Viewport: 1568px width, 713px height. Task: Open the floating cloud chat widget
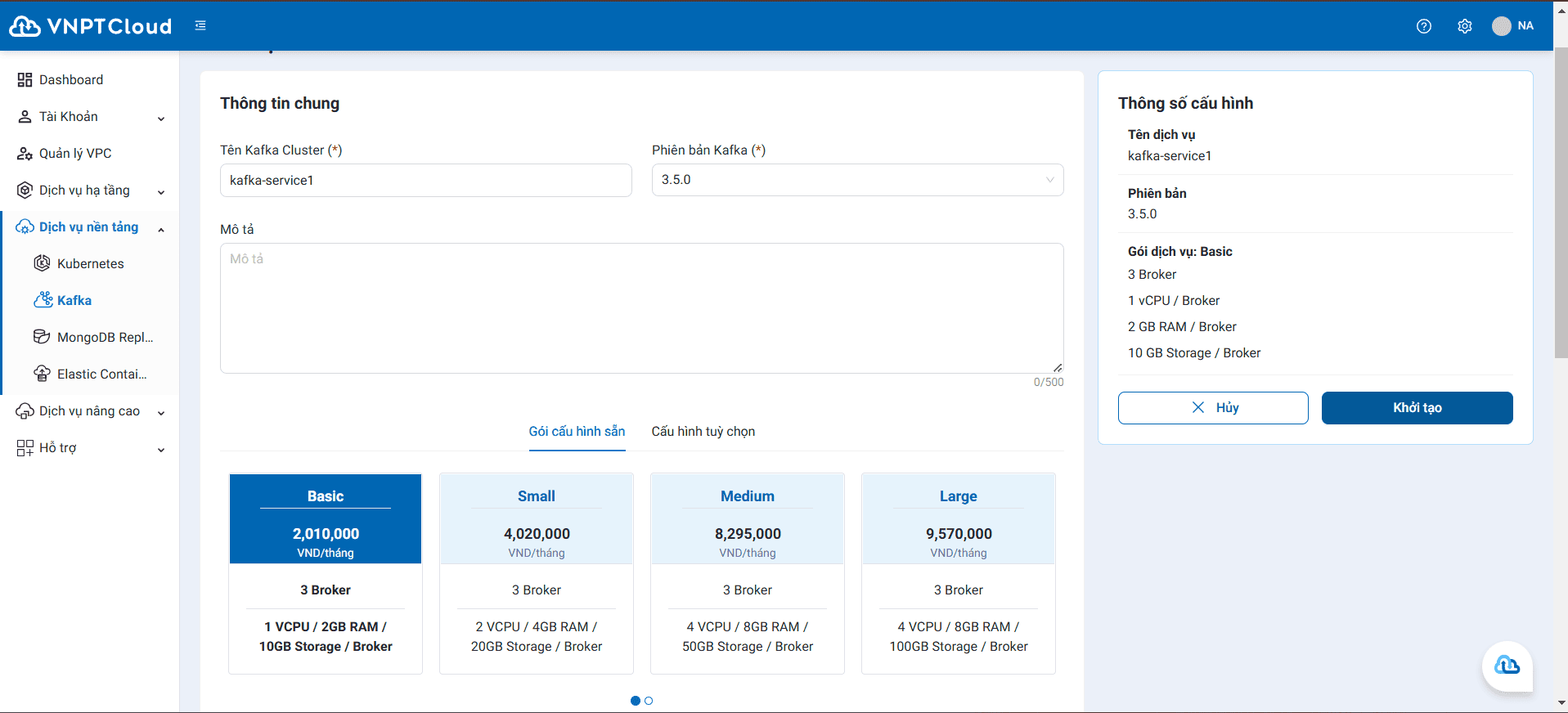click(x=1507, y=666)
